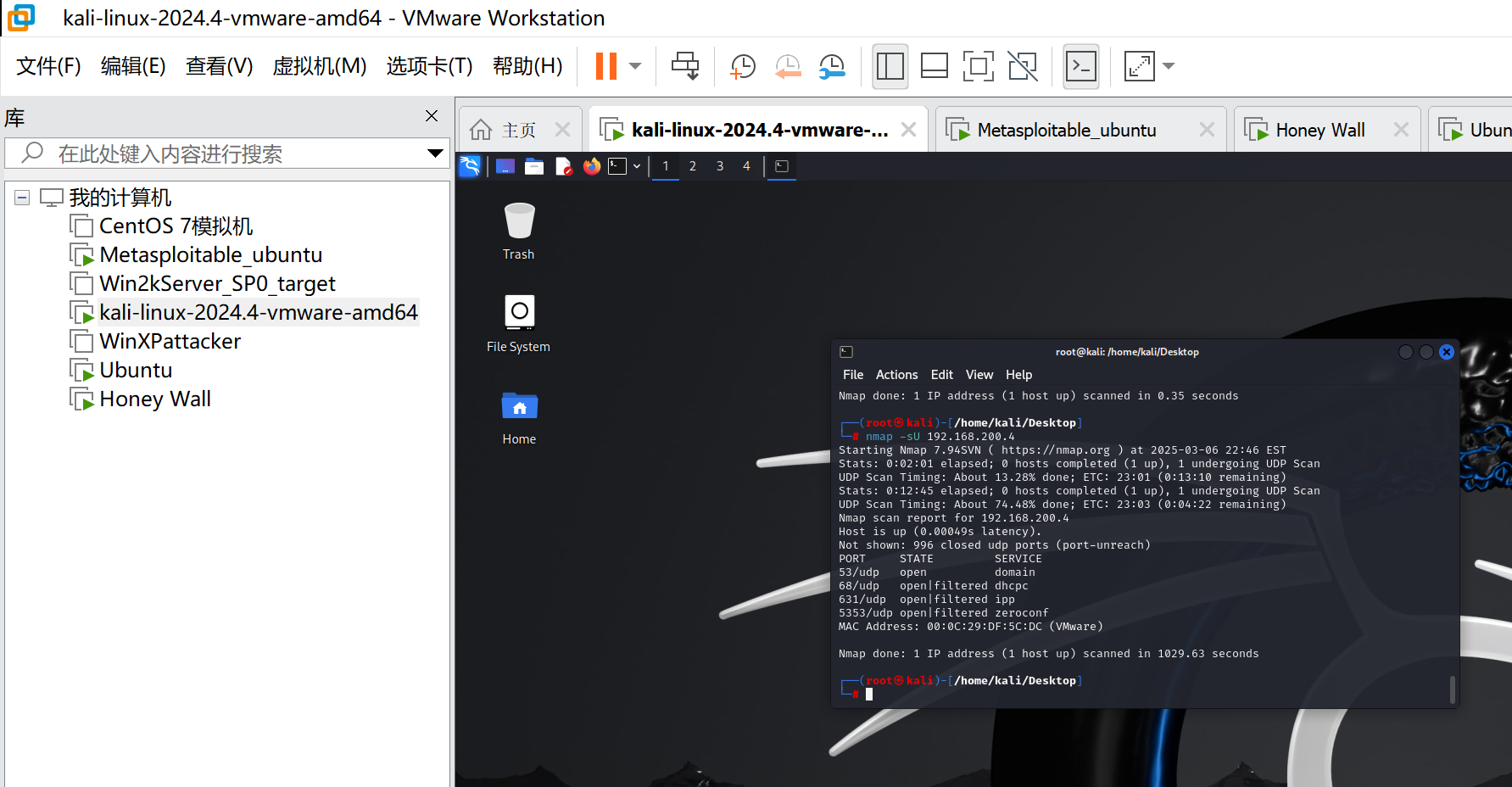Open the terminal emulator icon in Kali panel
This screenshot has width=1512, height=787.
coord(617,166)
